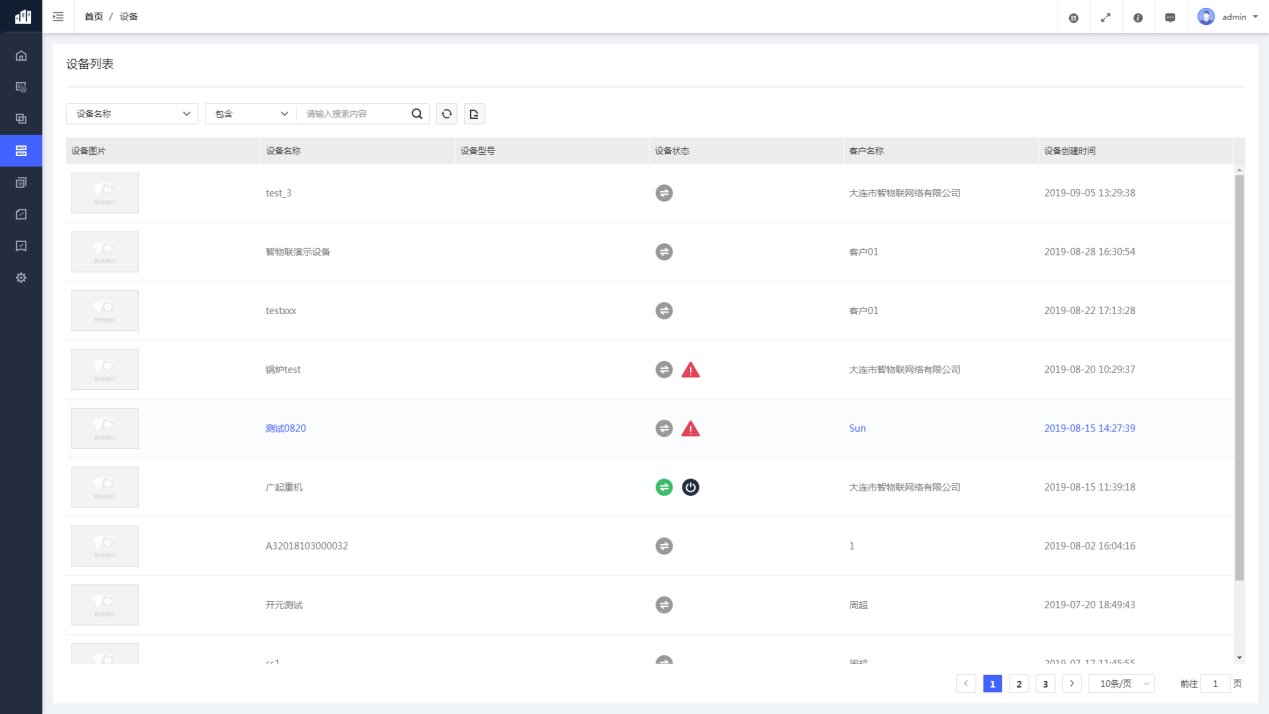Click the fullscreen expand arrows icon
The width and height of the screenshot is (1269, 714).
click(x=1105, y=17)
